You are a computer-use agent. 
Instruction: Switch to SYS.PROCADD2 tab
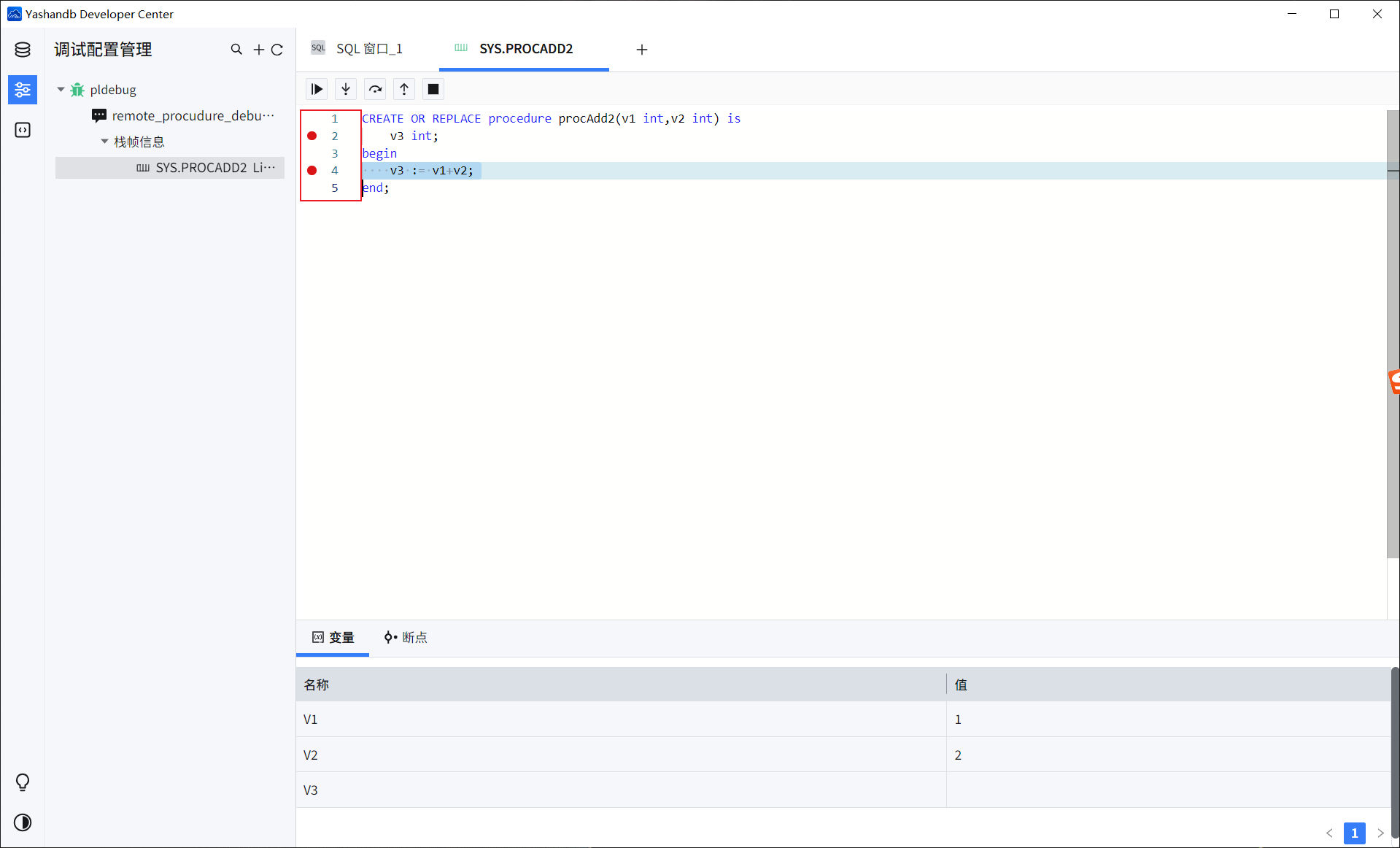click(524, 49)
